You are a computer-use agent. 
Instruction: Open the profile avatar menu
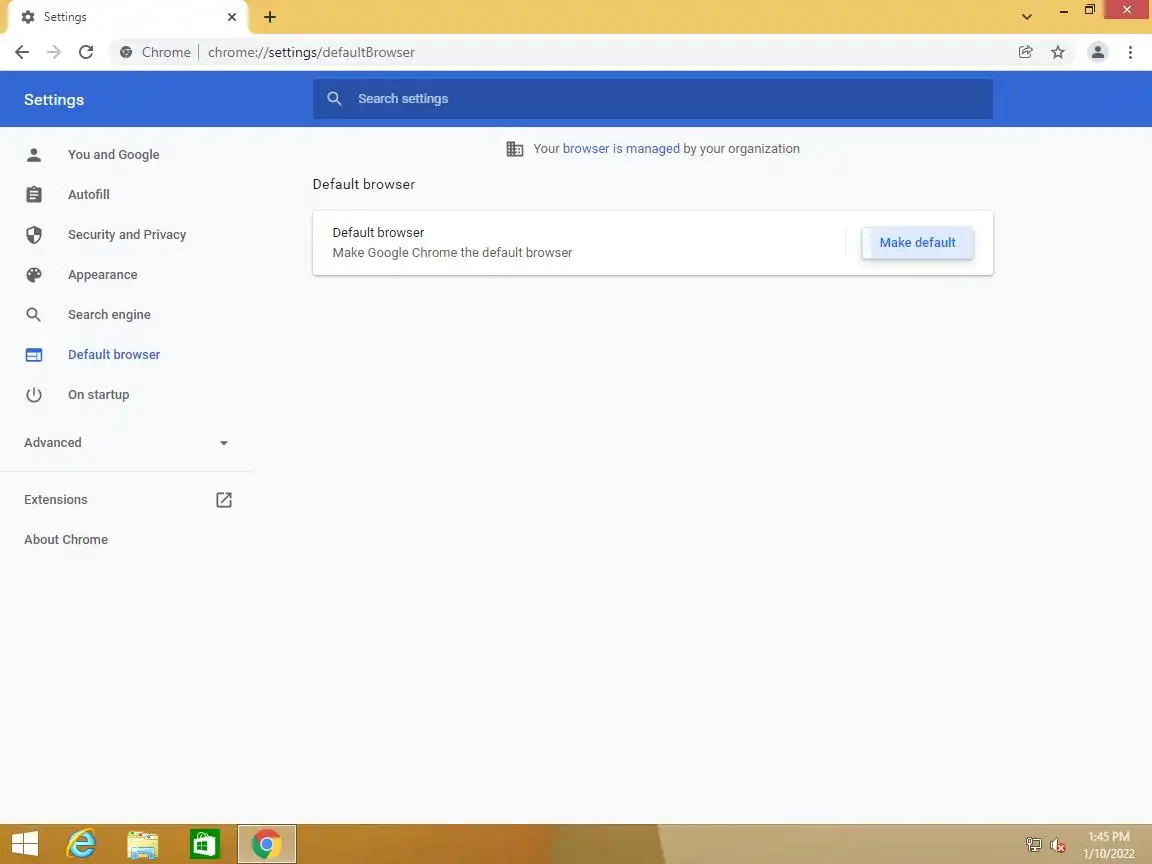[x=1098, y=52]
